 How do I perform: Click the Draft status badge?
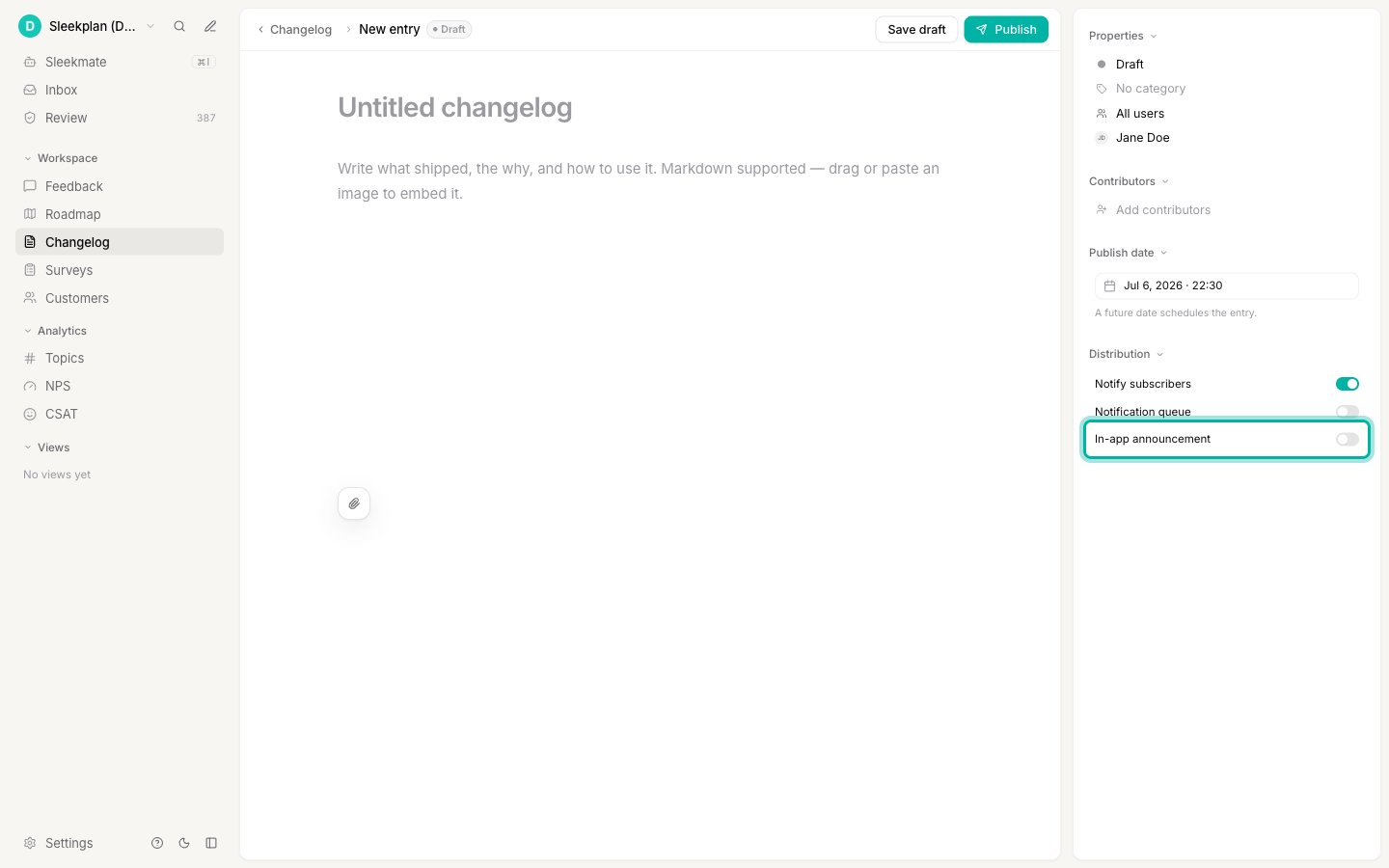(449, 30)
